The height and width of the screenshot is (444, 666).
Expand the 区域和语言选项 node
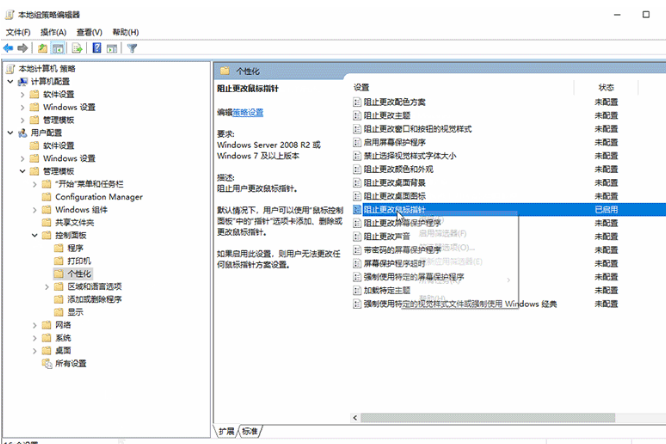(47, 287)
